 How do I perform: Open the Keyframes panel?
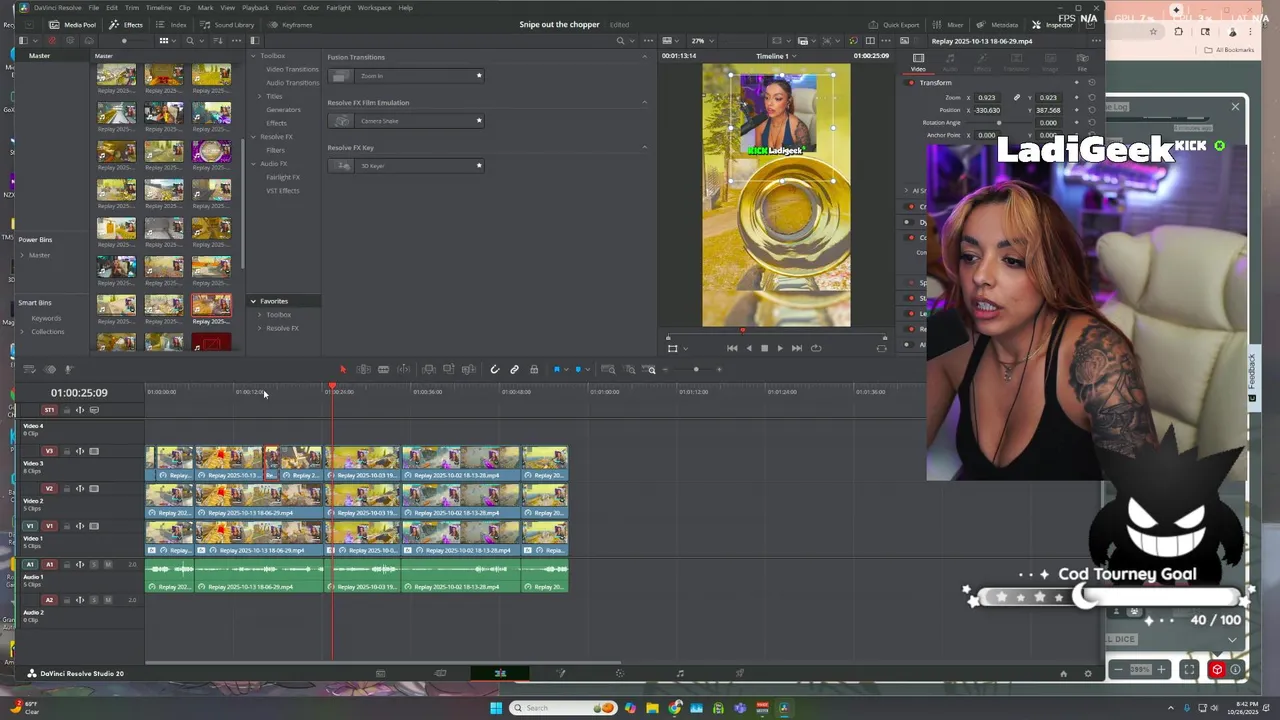[x=291, y=24]
